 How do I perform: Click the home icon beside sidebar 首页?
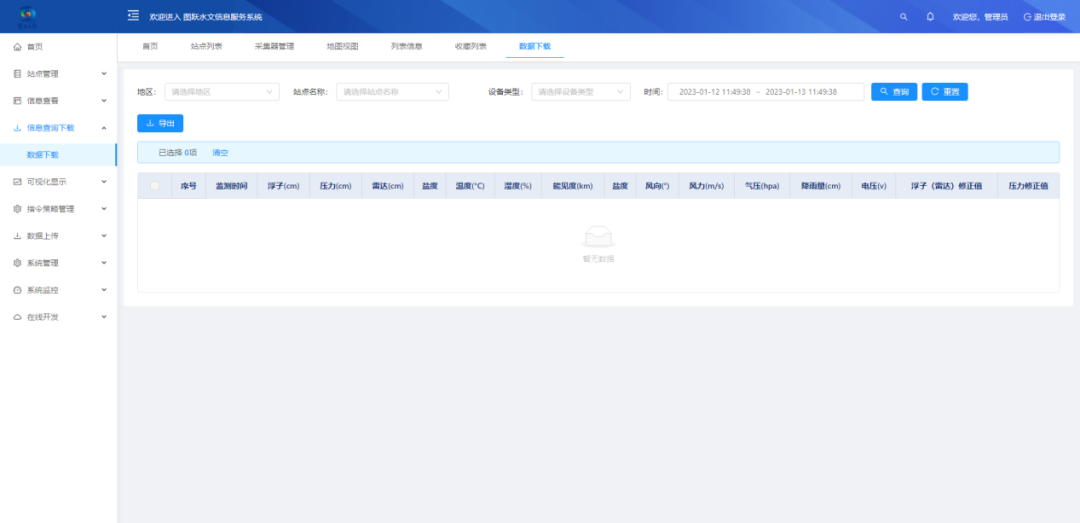point(18,47)
